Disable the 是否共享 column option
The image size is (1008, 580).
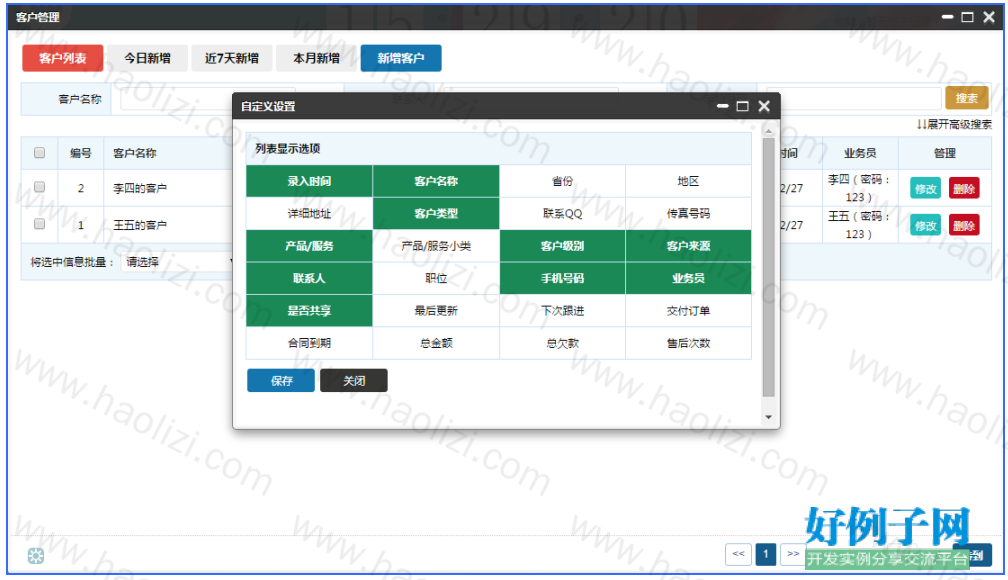click(x=309, y=311)
